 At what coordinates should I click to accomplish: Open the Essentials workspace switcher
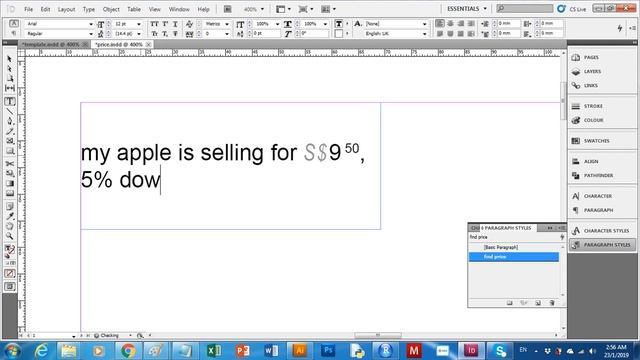467,9
